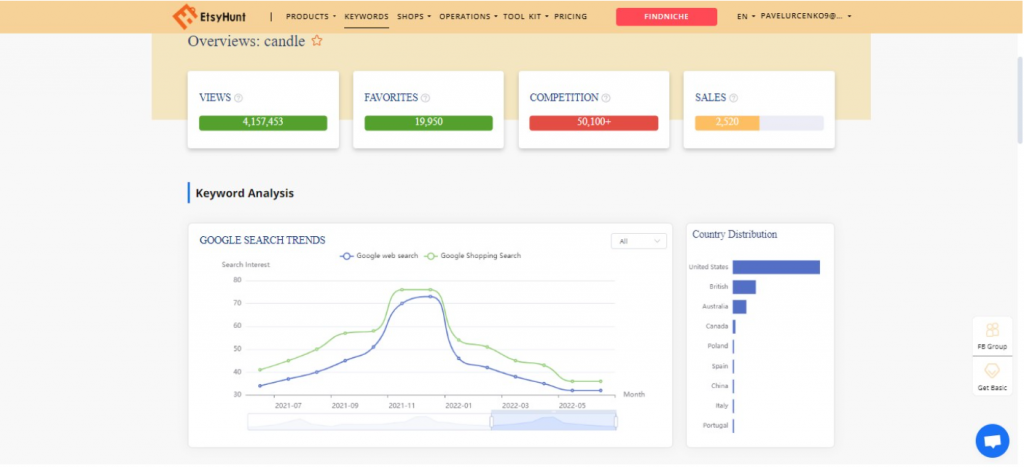Toggle the Google web search legend series

[380, 256]
